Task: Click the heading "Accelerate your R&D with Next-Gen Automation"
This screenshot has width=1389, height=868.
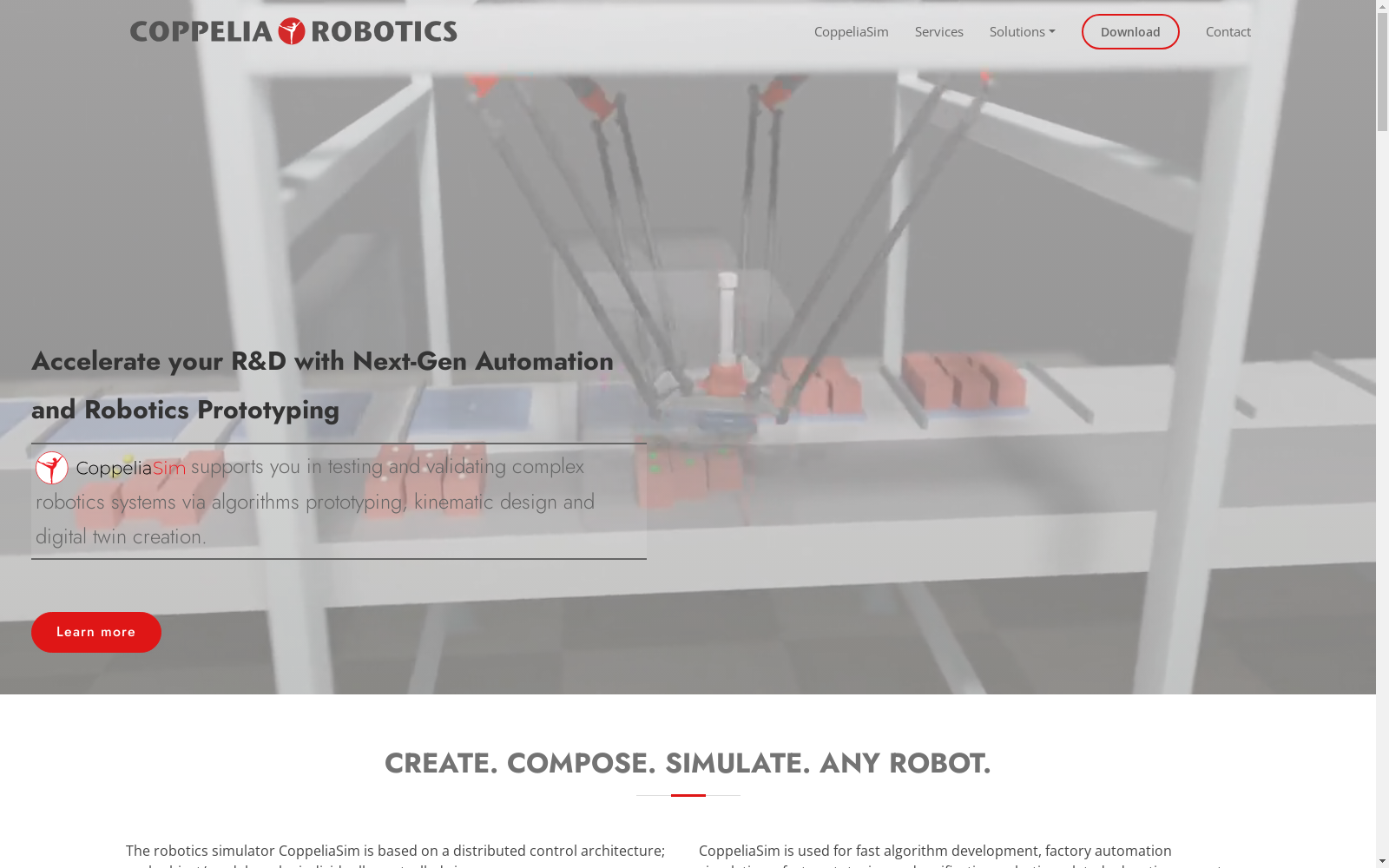Action: (322, 361)
